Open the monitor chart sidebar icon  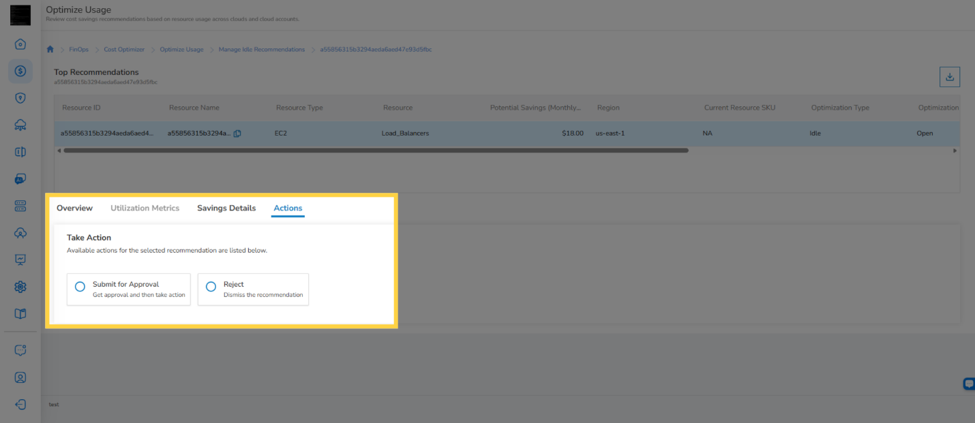pyautogui.click(x=21, y=259)
